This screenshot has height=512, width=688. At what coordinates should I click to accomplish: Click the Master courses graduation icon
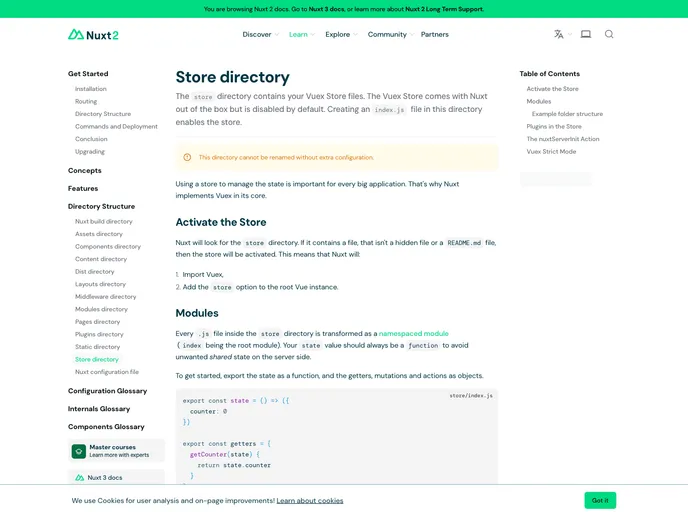click(79, 451)
